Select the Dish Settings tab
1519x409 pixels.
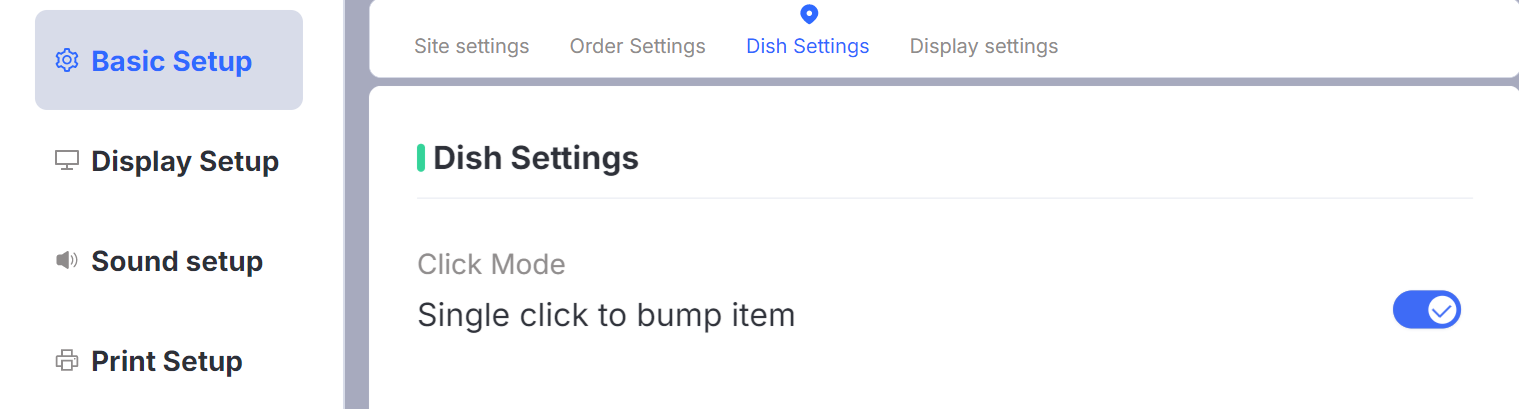(807, 46)
